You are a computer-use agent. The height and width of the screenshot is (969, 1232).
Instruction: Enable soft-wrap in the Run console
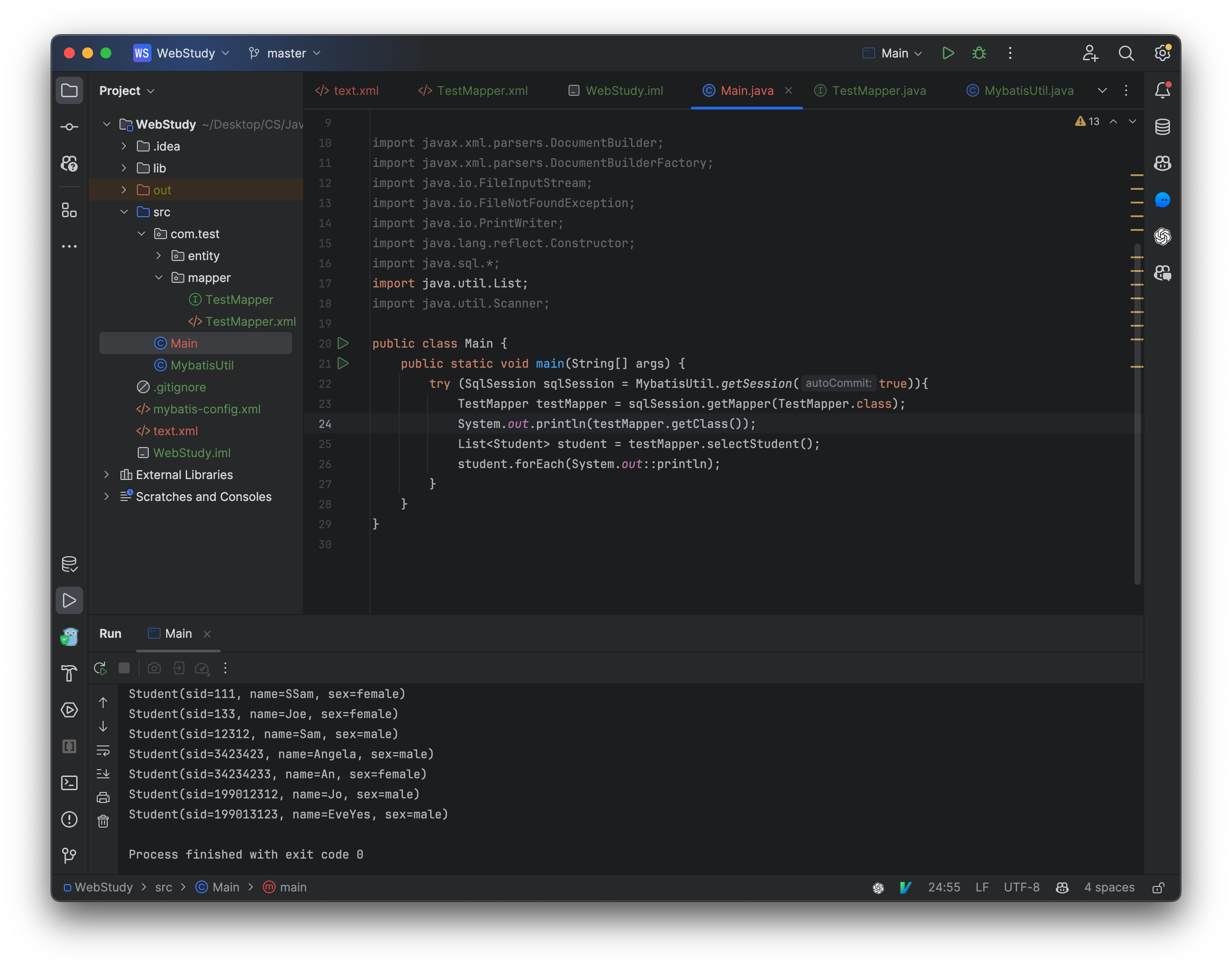point(103,751)
